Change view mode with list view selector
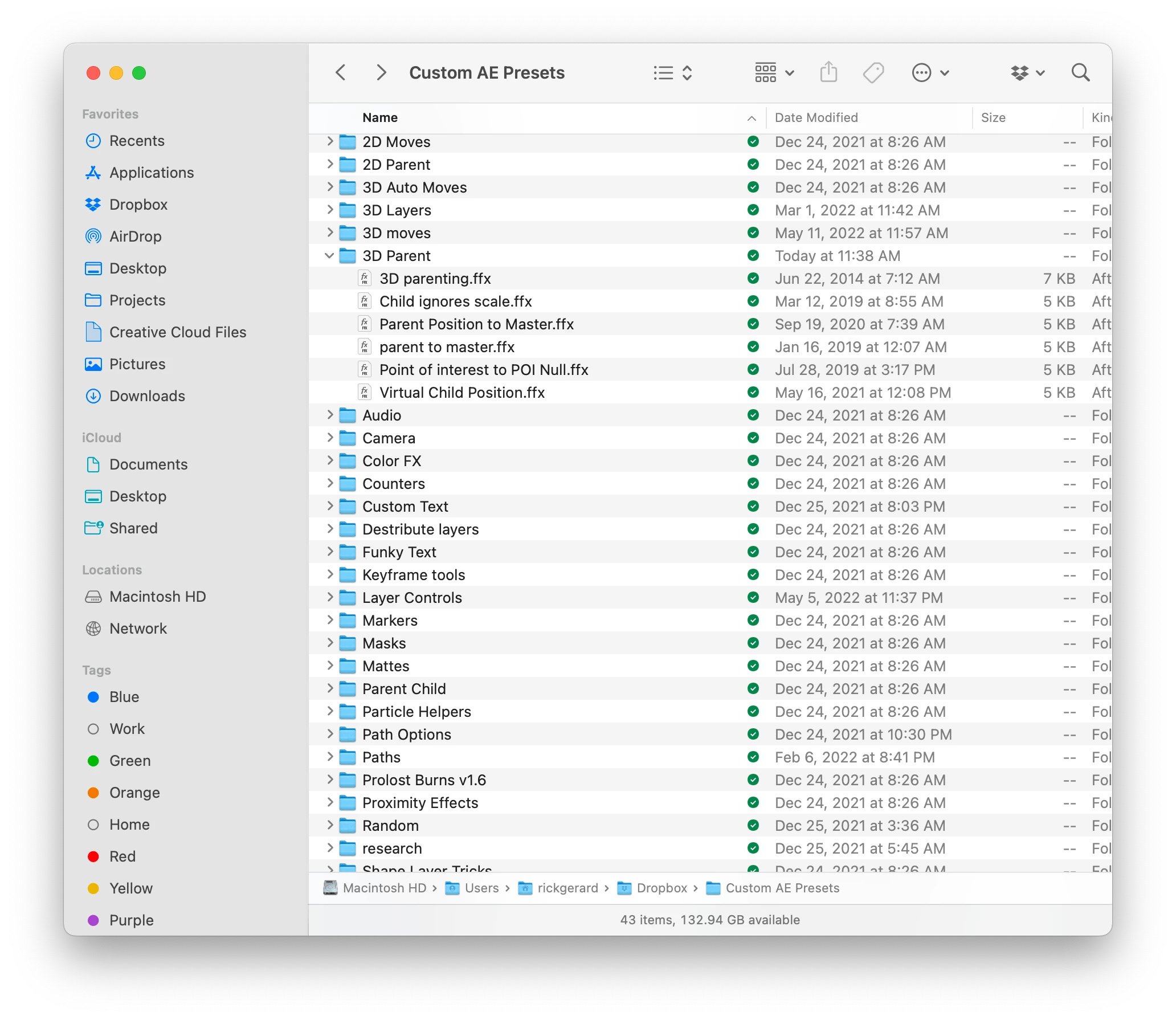Viewport: 1176px width, 1020px height. 672,72
